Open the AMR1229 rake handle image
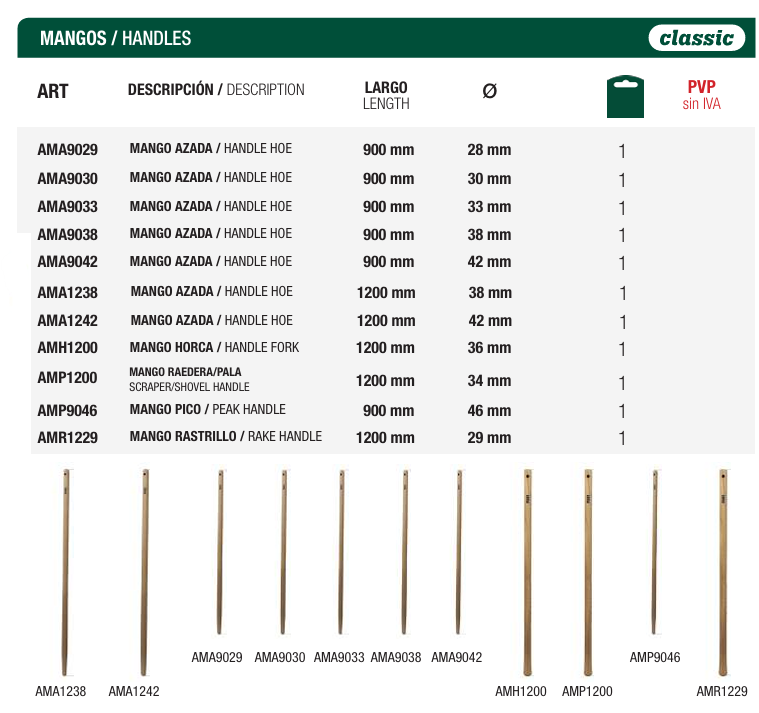 [723, 572]
